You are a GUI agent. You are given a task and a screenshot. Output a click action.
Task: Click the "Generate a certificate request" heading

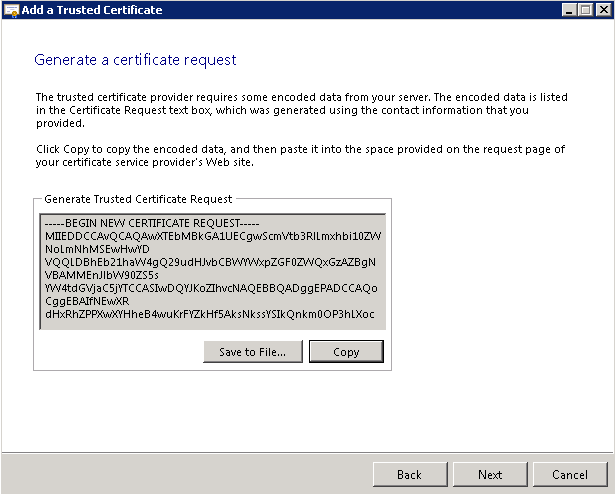[x=135, y=60]
